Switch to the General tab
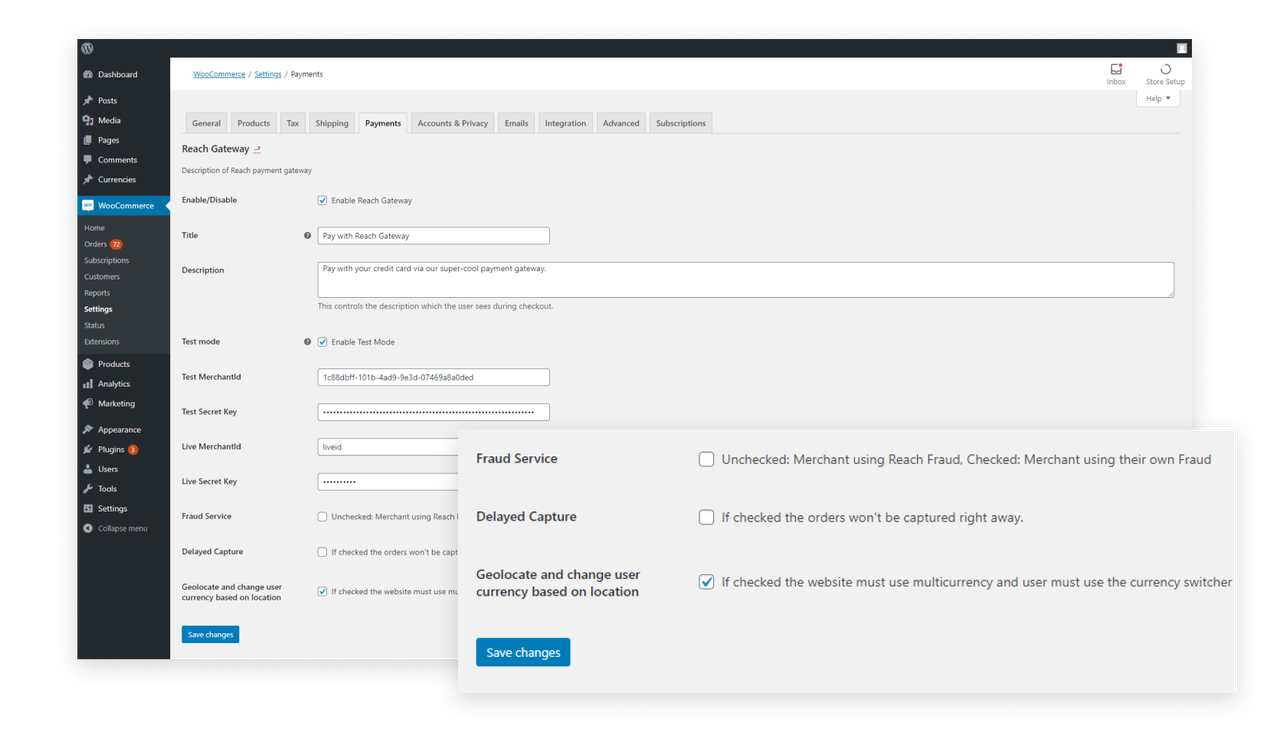Screen dimensions: 1280x732 [206, 123]
